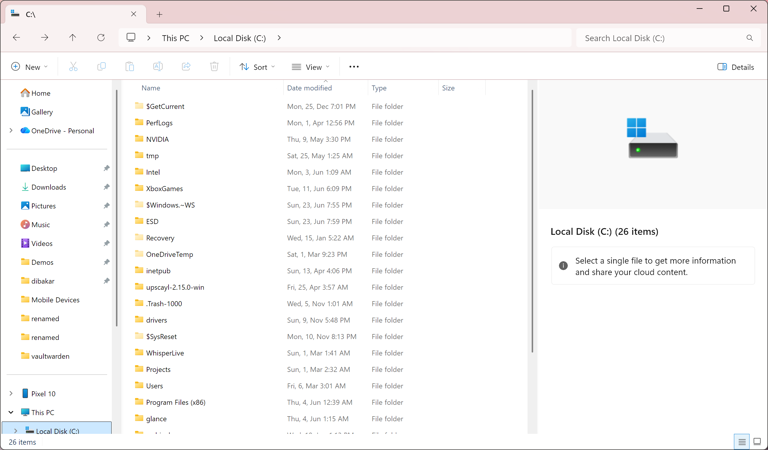Go up one directory level
This screenshot has width=768, height=450.
click(x=72, y=38)
